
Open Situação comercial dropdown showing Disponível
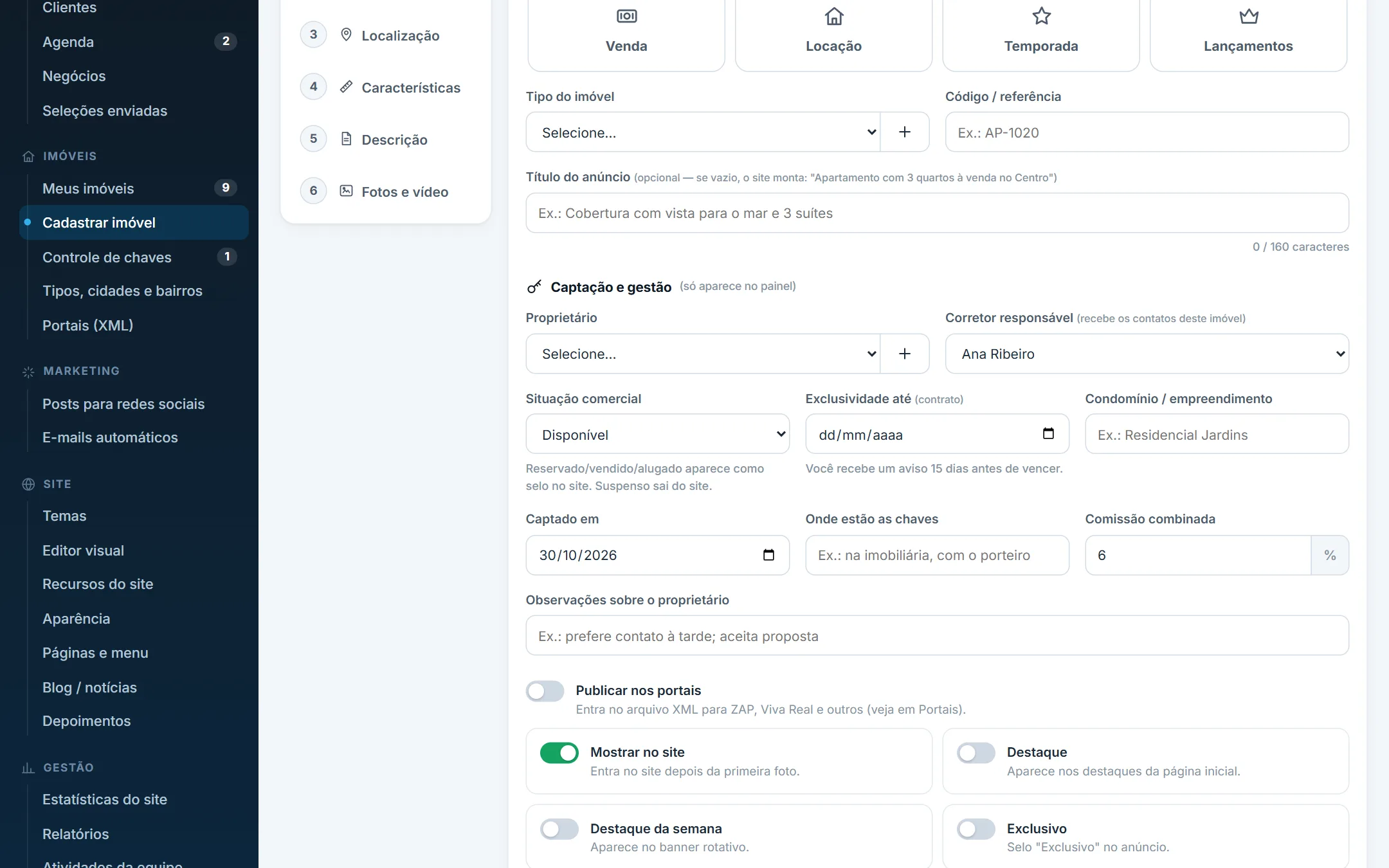[657, 434]
